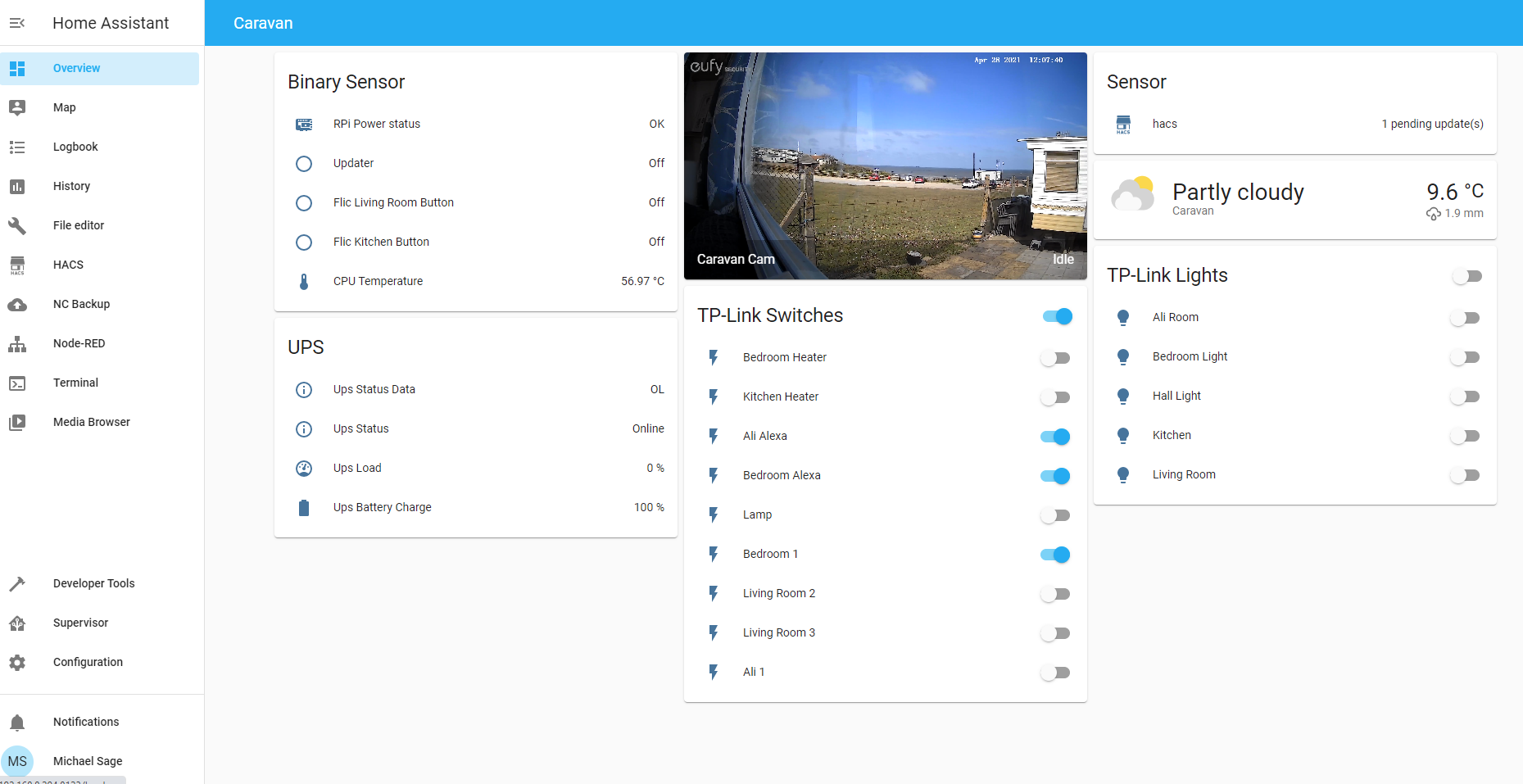1523x784 pixels.
Task: Turn off the Bedroom 1 switch
Action: point(1055,554)
